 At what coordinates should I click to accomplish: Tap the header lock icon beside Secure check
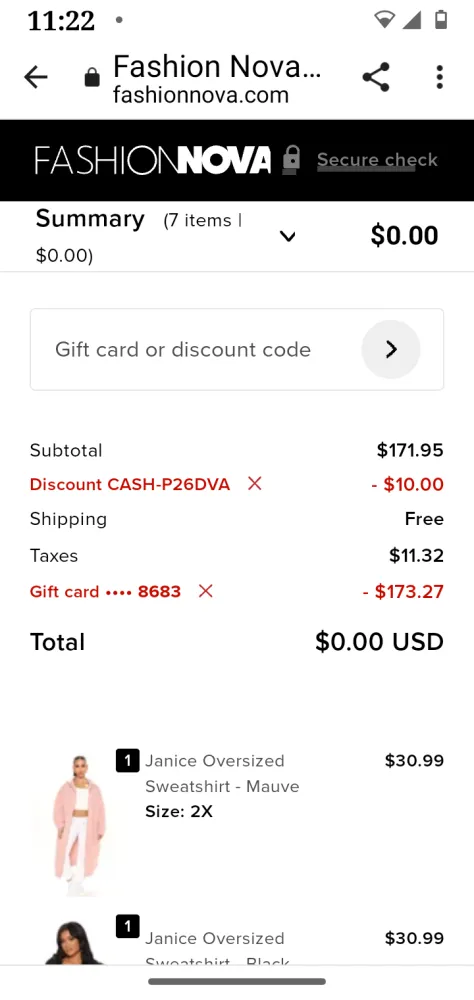292,159
